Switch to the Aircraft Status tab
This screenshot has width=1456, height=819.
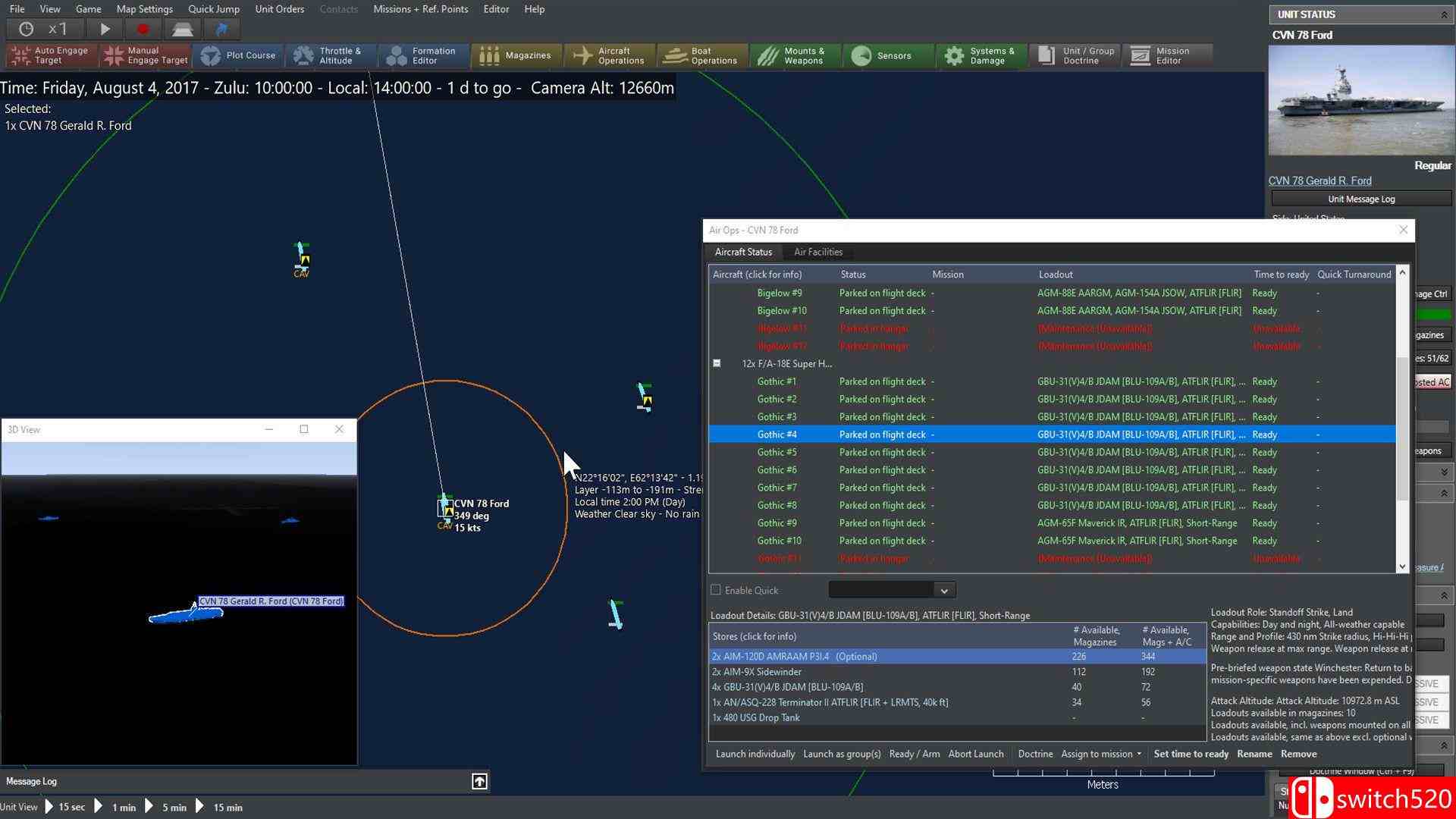[x=744, y=251]
